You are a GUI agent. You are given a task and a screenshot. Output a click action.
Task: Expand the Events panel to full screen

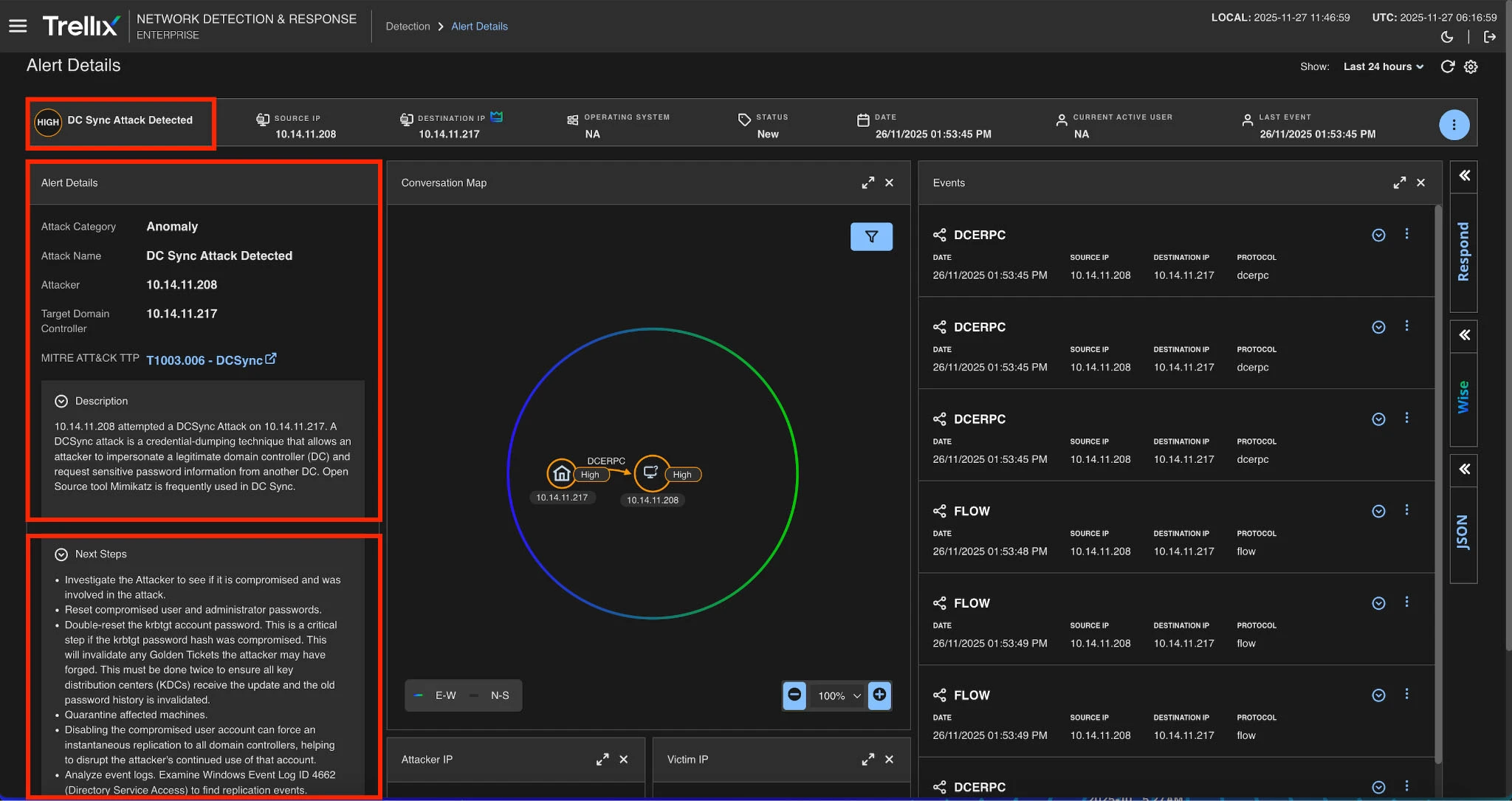[1400, 182]
